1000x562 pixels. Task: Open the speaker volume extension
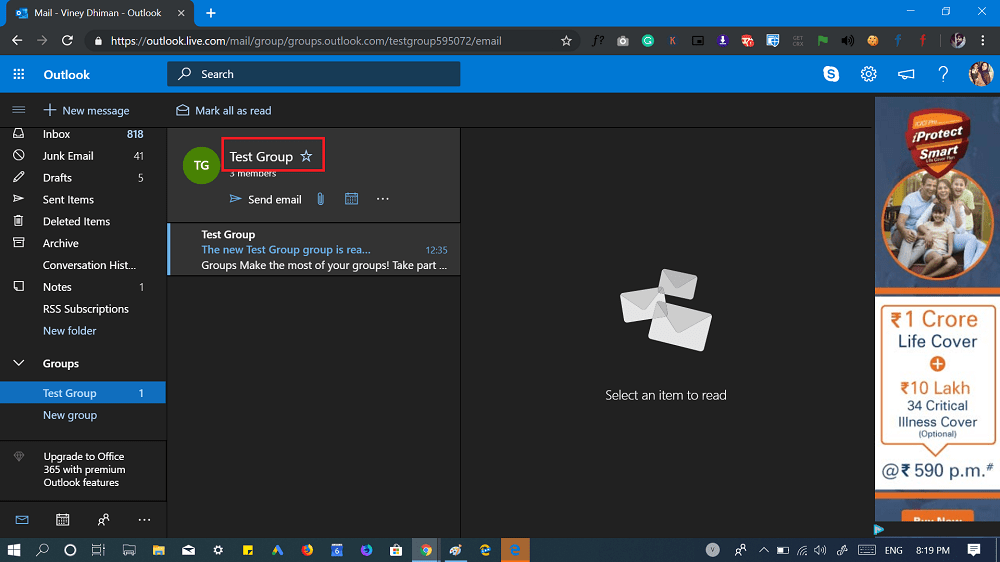pos(848,41)
